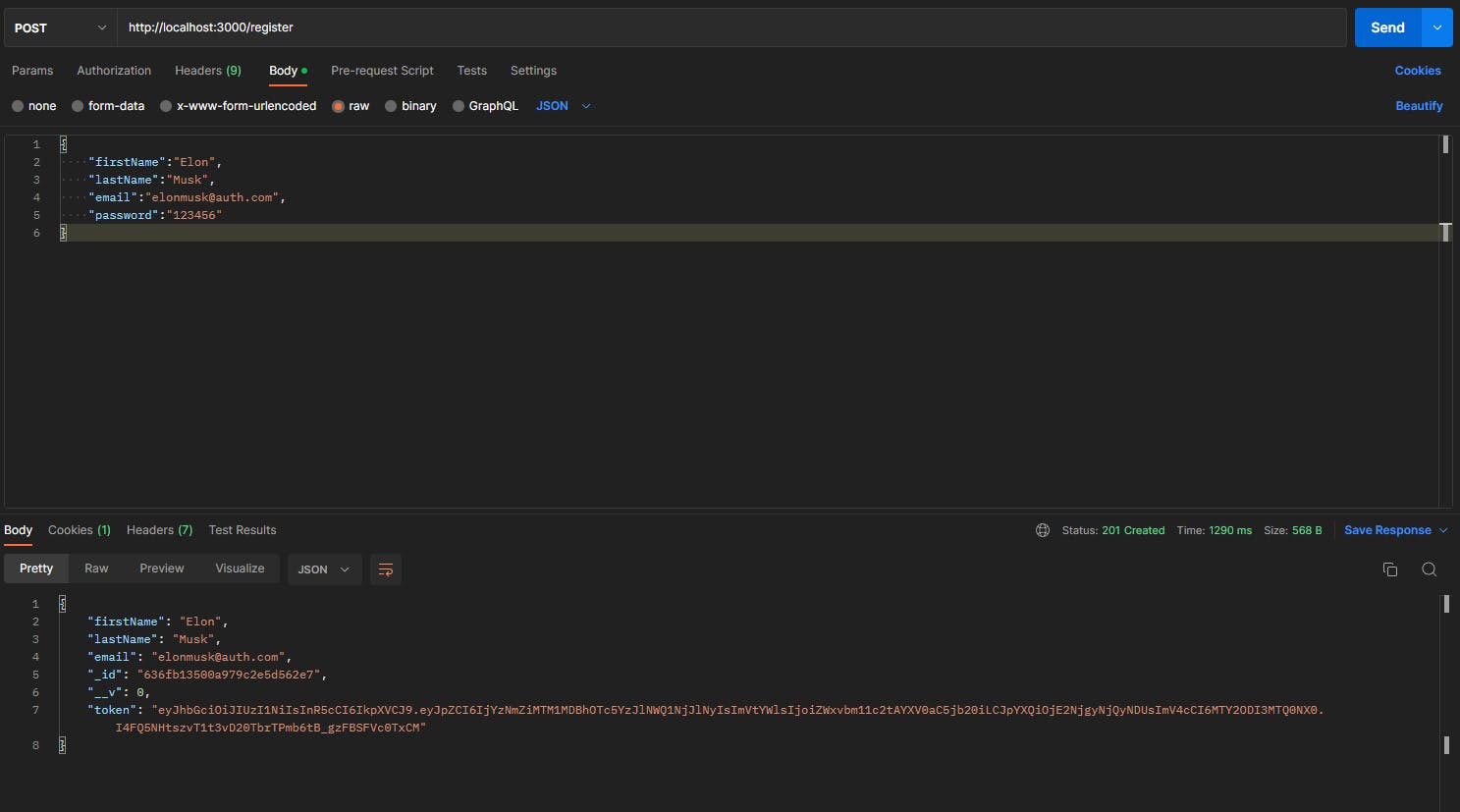Click the "lastName":"Musk" line in request editor
Image resolution: width=1460 pixels, height=812 pixels.
(151, 180)
